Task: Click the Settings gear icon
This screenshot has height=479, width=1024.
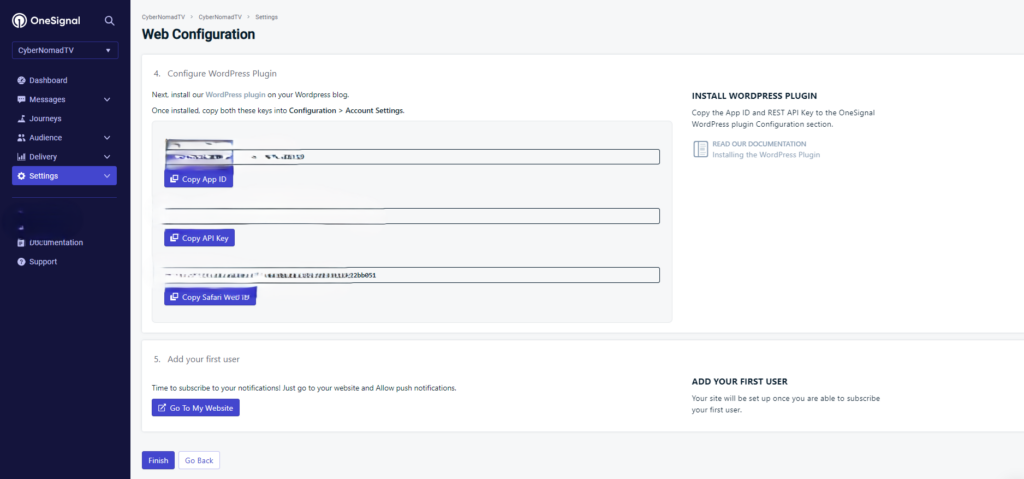Action: click(22, 176)
